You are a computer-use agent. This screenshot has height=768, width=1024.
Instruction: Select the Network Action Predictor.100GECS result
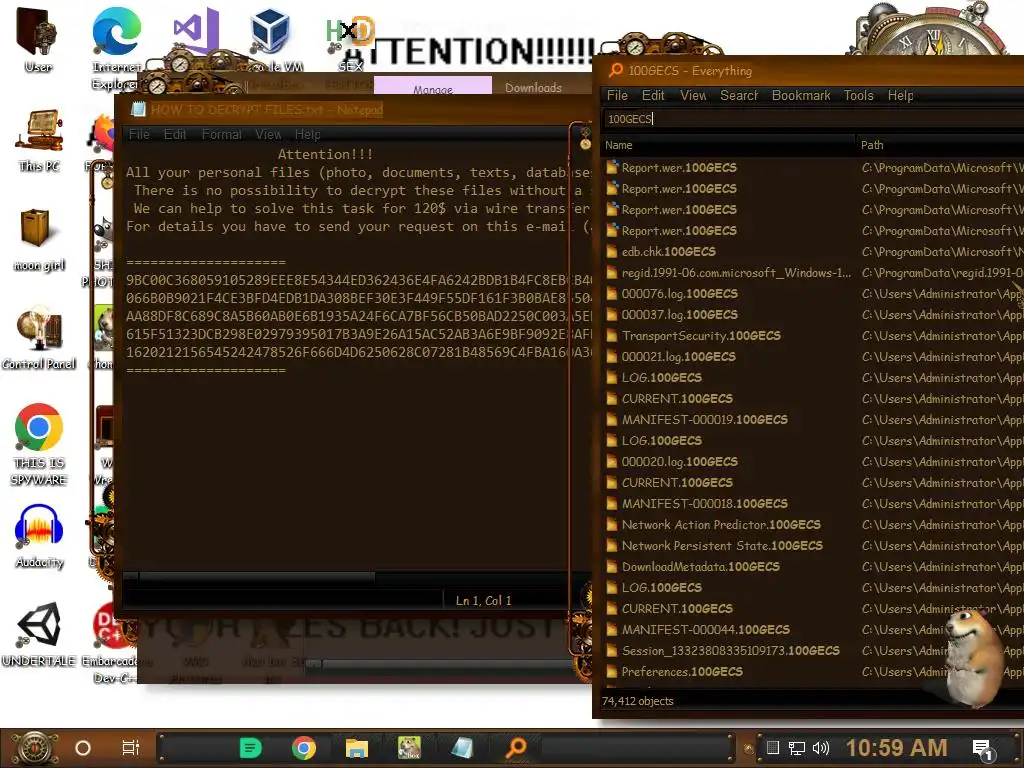(x=812, y=524)
